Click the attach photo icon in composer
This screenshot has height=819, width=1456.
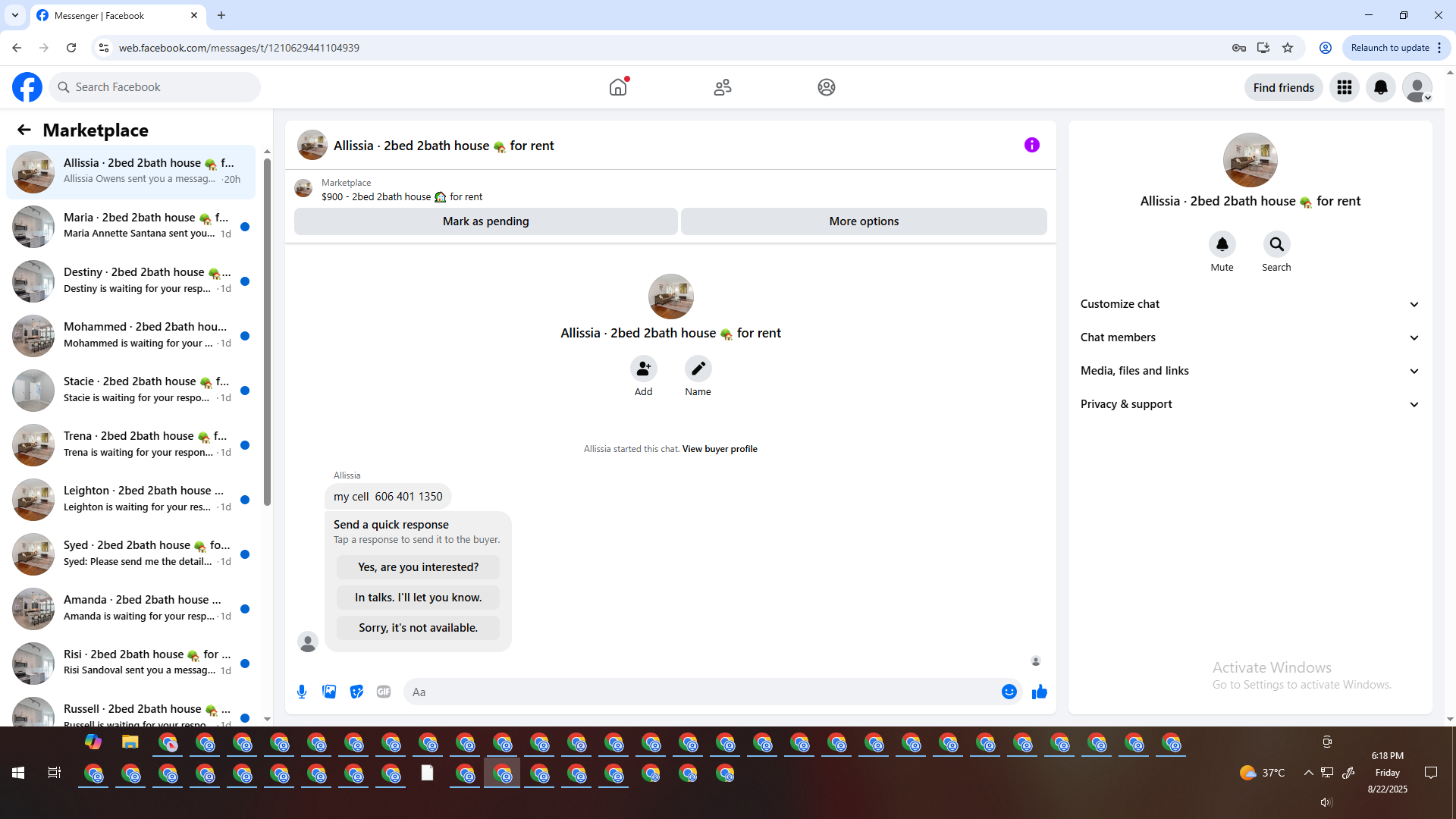(329, 692)
